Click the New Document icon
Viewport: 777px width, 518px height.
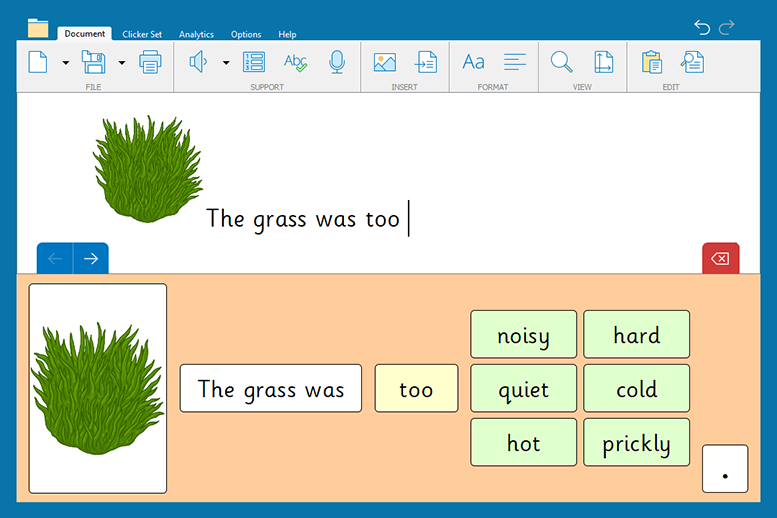pos(38,62)
